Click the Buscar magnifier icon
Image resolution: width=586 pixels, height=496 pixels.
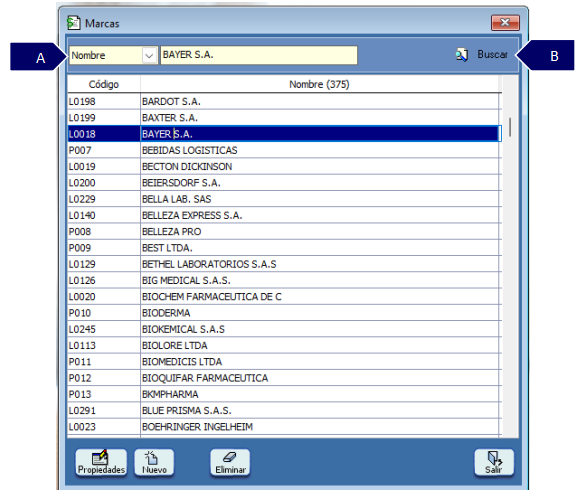point(462,55)
